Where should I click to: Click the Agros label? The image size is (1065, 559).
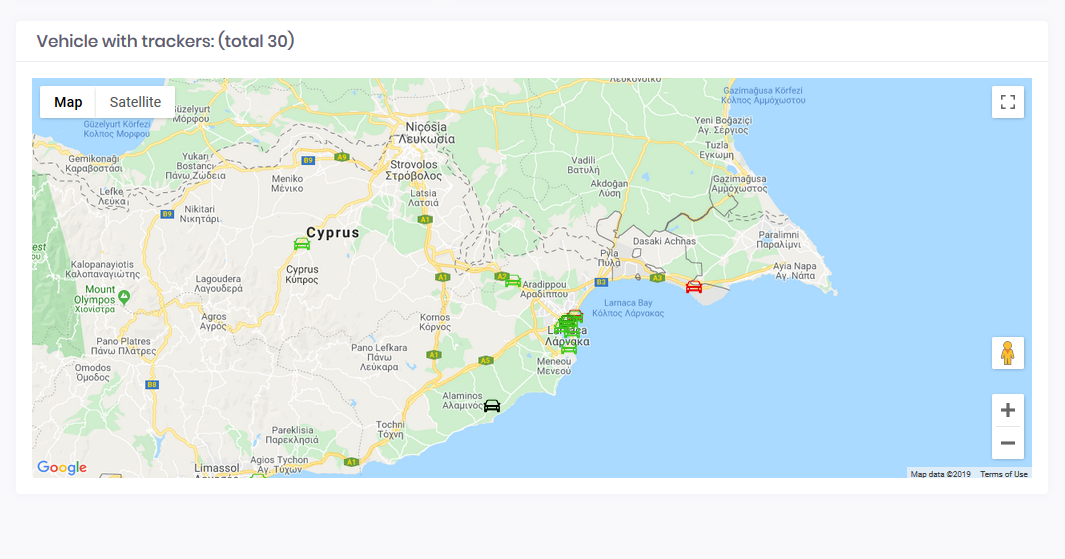214,321
